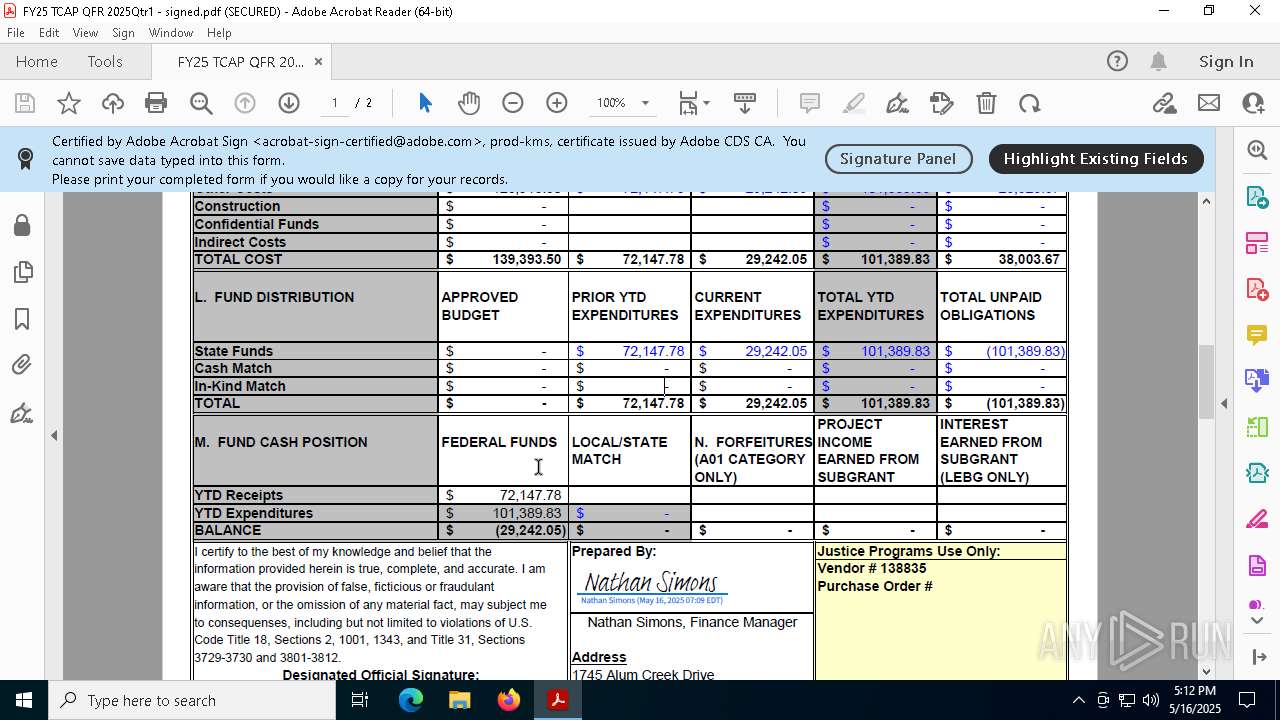Click the trash delete icon
The height and width of the screenshot is (720, 1280).
coord(986,103)
